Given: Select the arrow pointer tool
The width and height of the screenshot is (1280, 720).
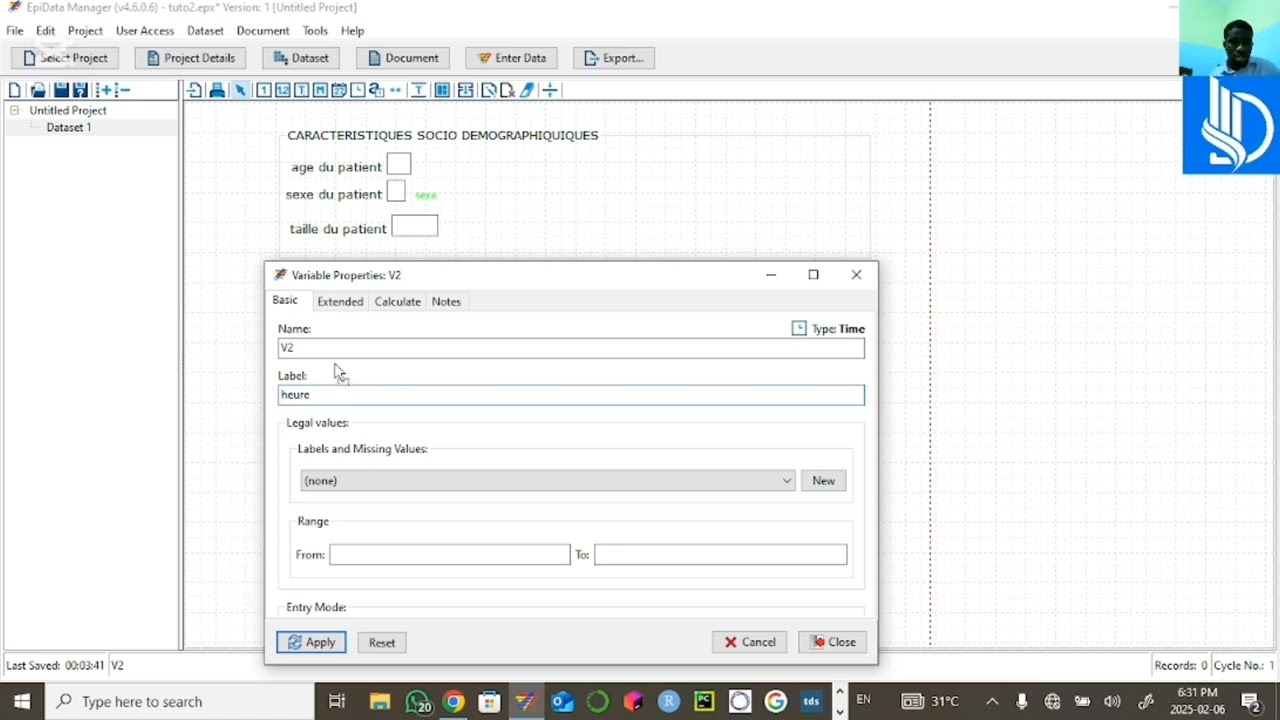Looking at the screenshot, I should click(x=240, y=90).
